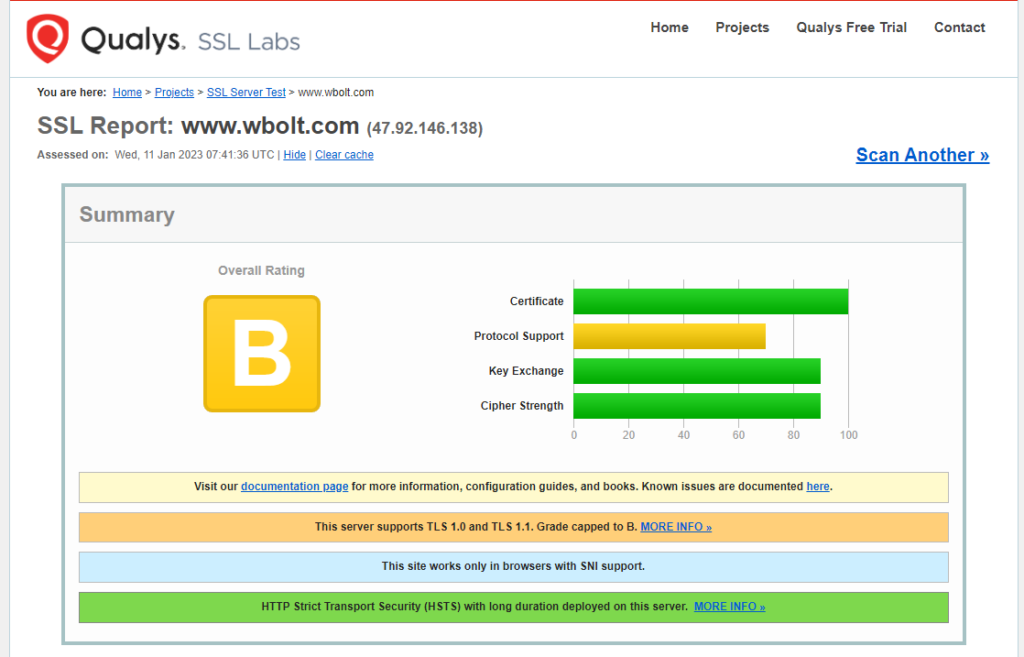This screenshot has height=657, width=1024.
Task: Click the Clear cache link
Action: pyautogui.click(x=344, y=155)
